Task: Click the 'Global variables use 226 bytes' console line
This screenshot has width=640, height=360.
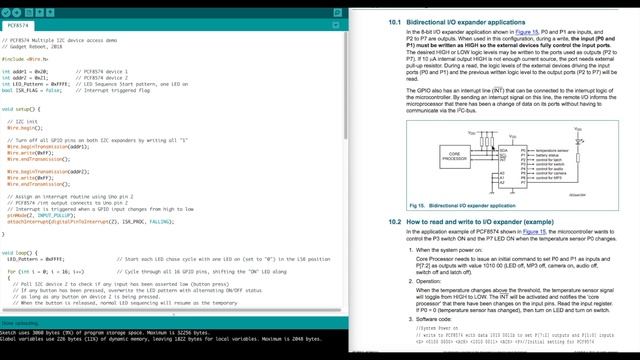Action: (161, 339)
